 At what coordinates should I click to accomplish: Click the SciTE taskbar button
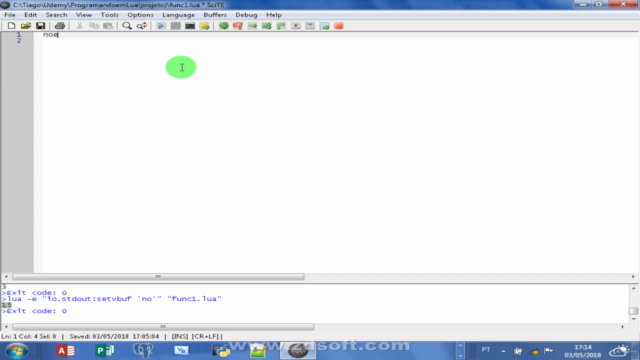point(298,351)
